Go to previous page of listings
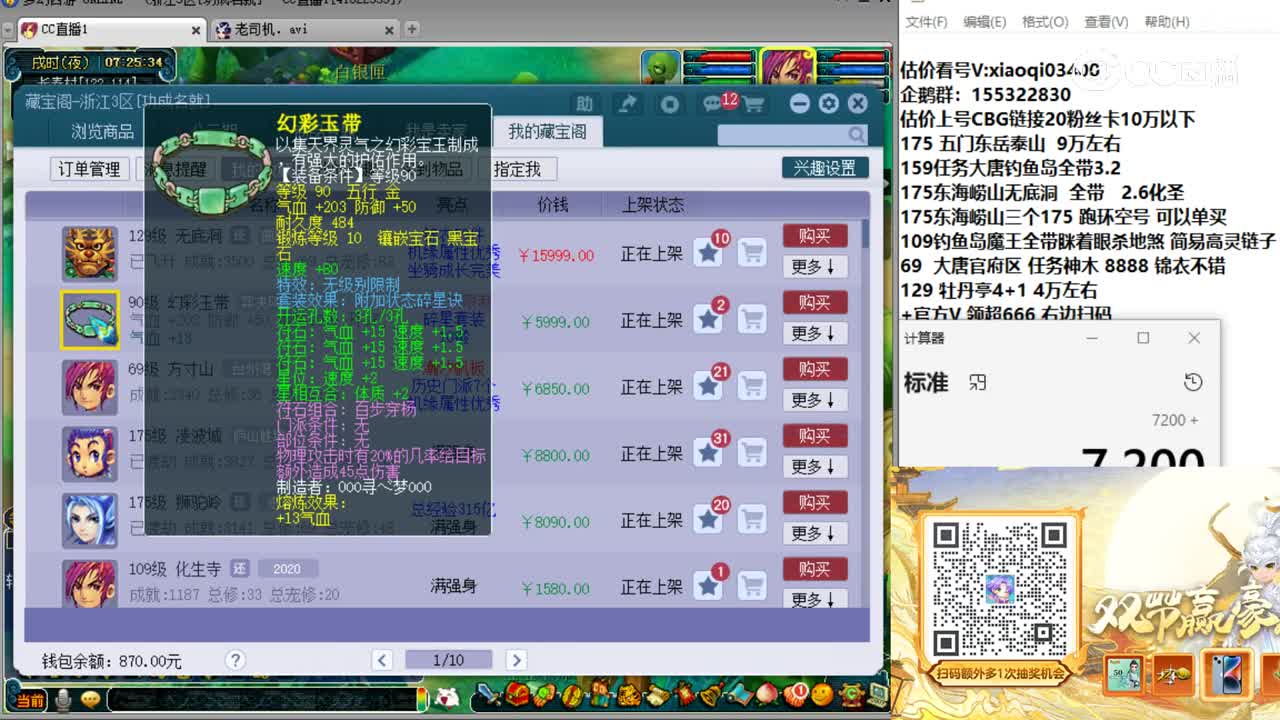 click(x=382, y=660)
